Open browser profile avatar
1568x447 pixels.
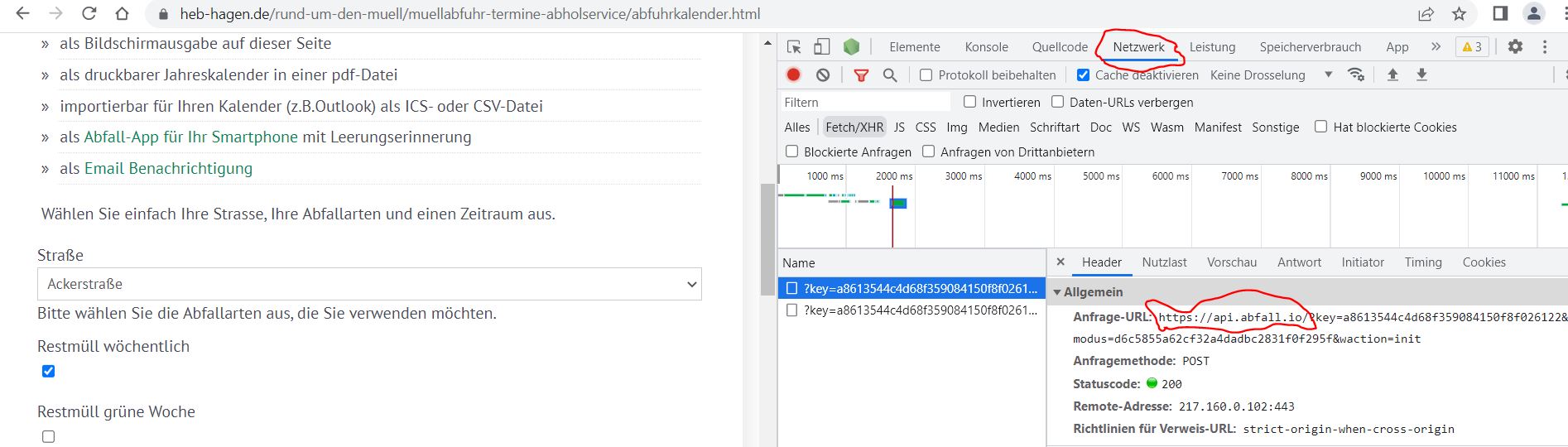click(1534, 13)
